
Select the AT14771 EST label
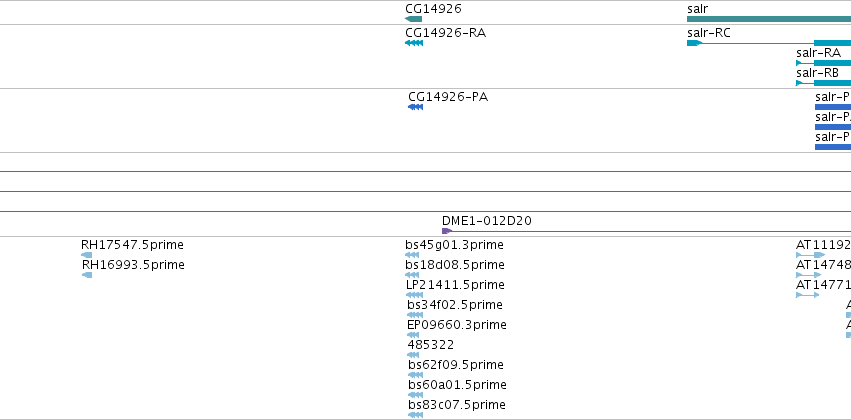point(823,285)
